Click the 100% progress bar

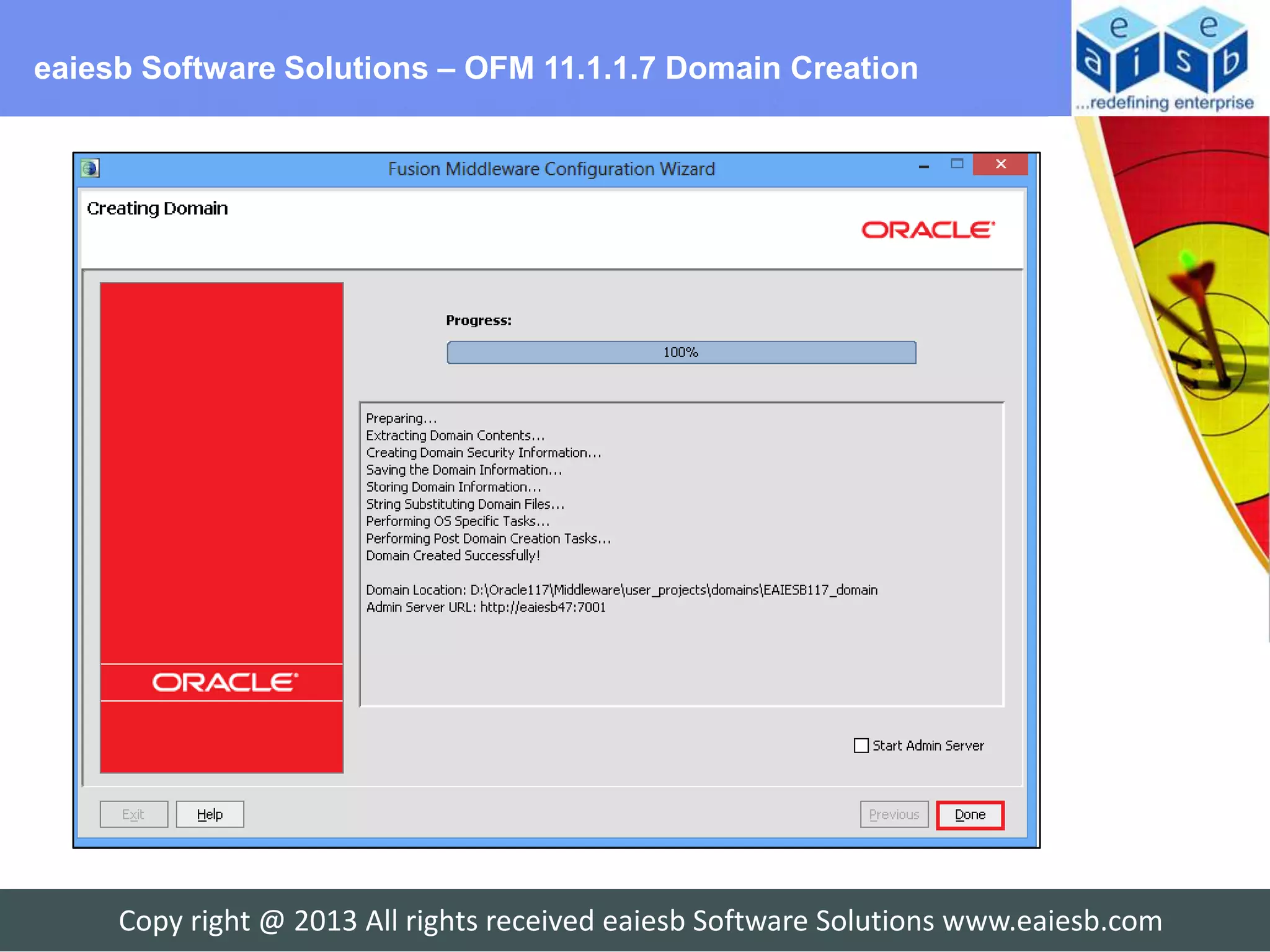point(681,352)
